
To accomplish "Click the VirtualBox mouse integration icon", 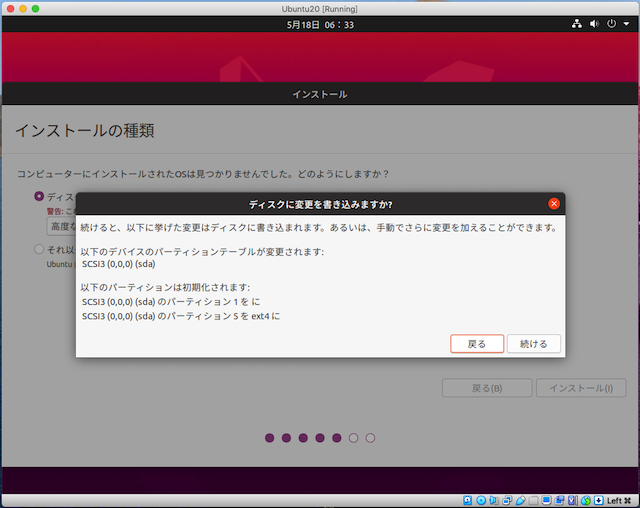I will click(x=586, y=500).
